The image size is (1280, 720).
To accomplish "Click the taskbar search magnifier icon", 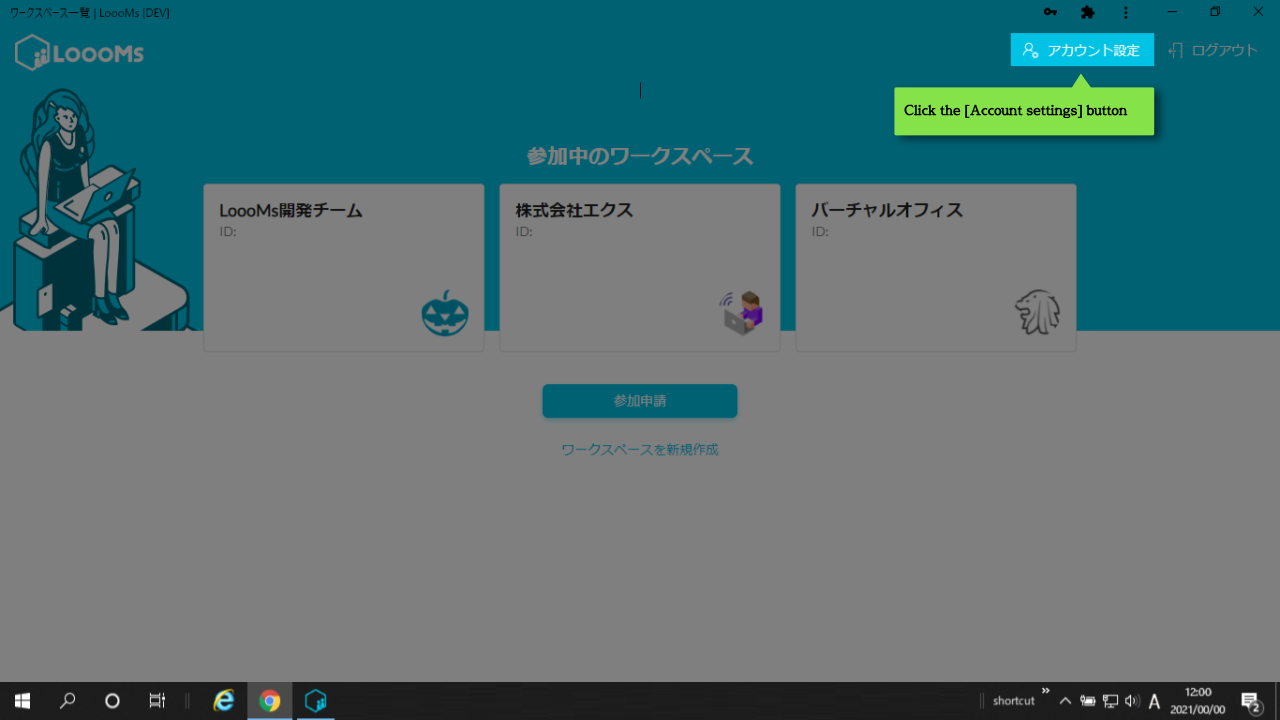I will pos(68,701).
